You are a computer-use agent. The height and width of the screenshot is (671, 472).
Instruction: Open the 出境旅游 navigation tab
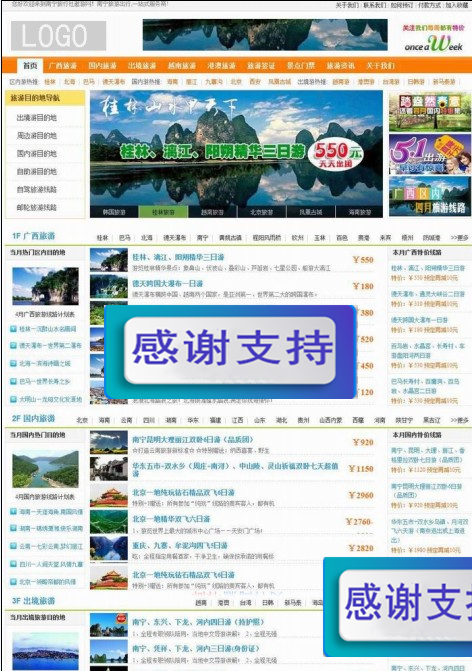[x=142, y=65]
